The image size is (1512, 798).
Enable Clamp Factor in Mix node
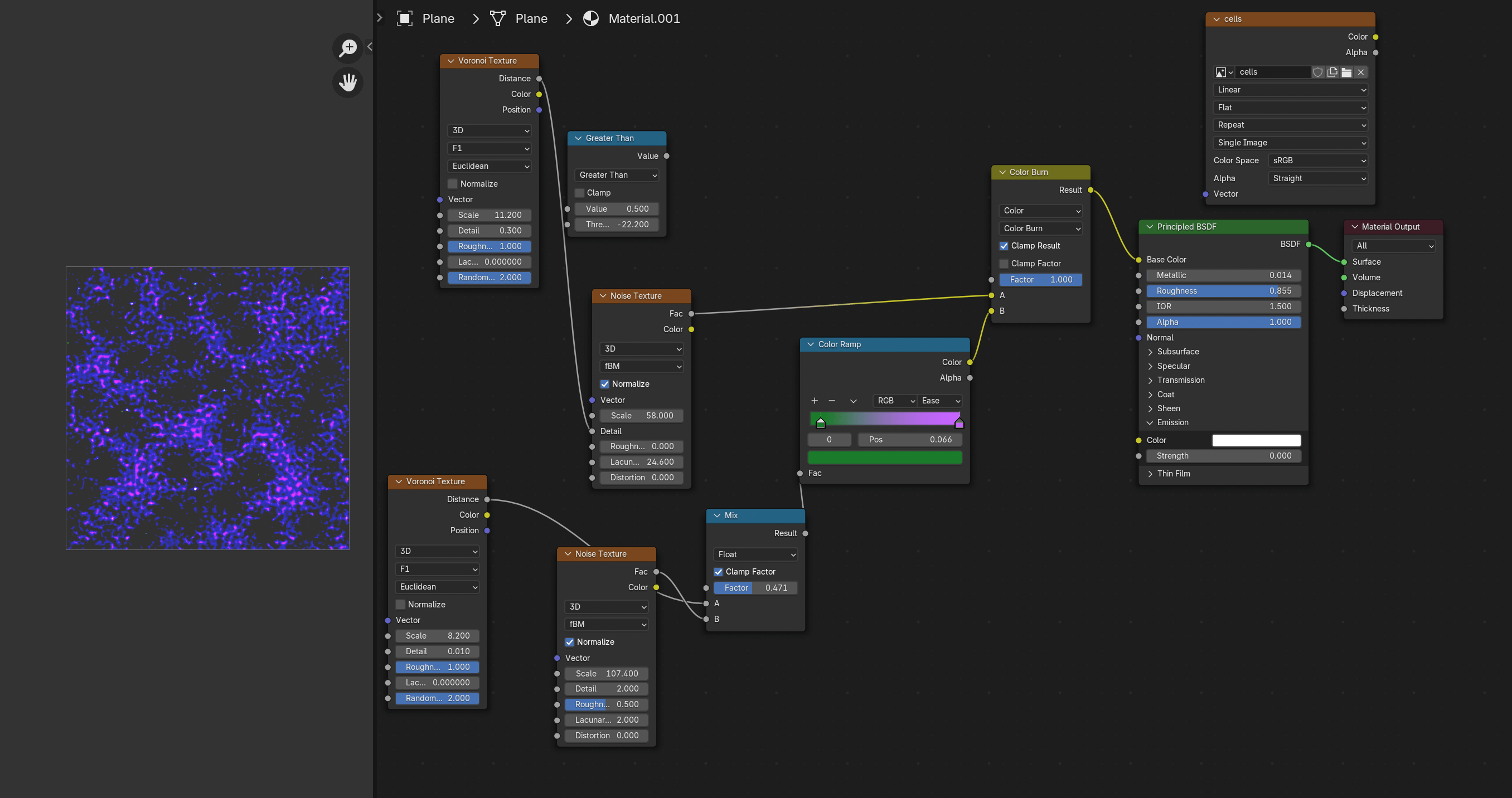[x=719, y=571]
